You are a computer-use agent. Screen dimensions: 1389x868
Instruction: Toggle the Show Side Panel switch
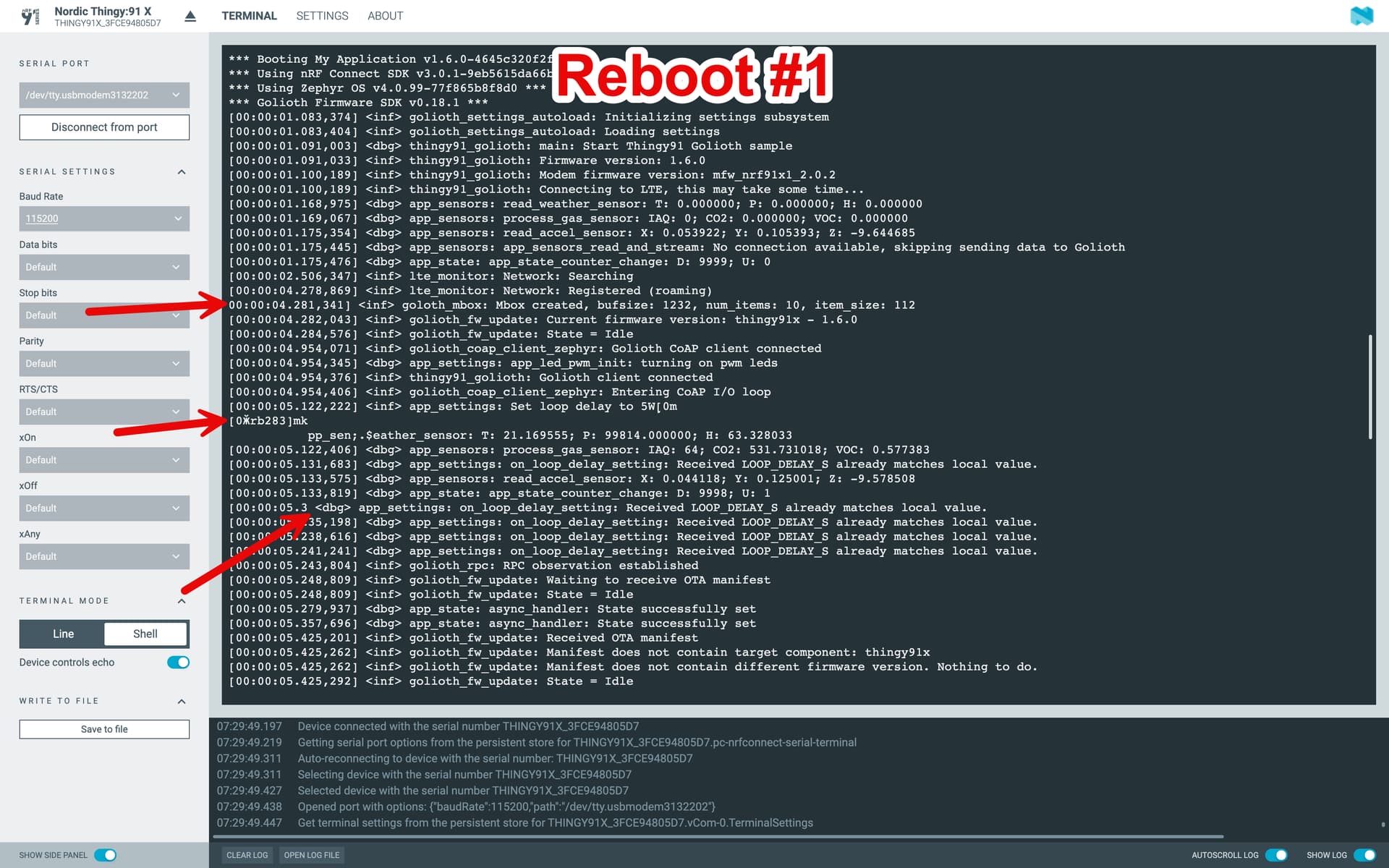106,855
